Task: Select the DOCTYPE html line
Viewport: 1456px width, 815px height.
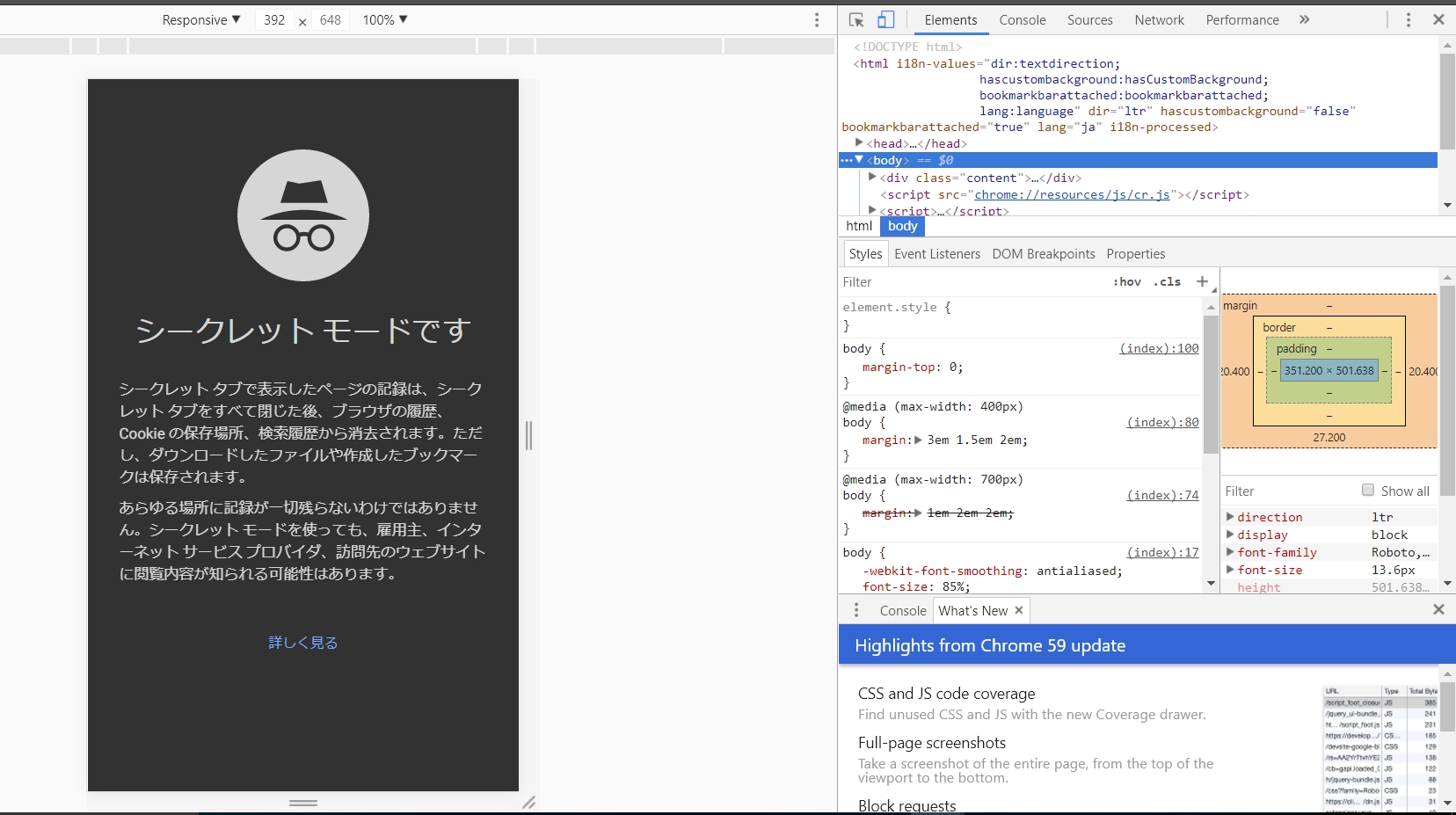Action: pyautogui.click(x=907, y=47)
